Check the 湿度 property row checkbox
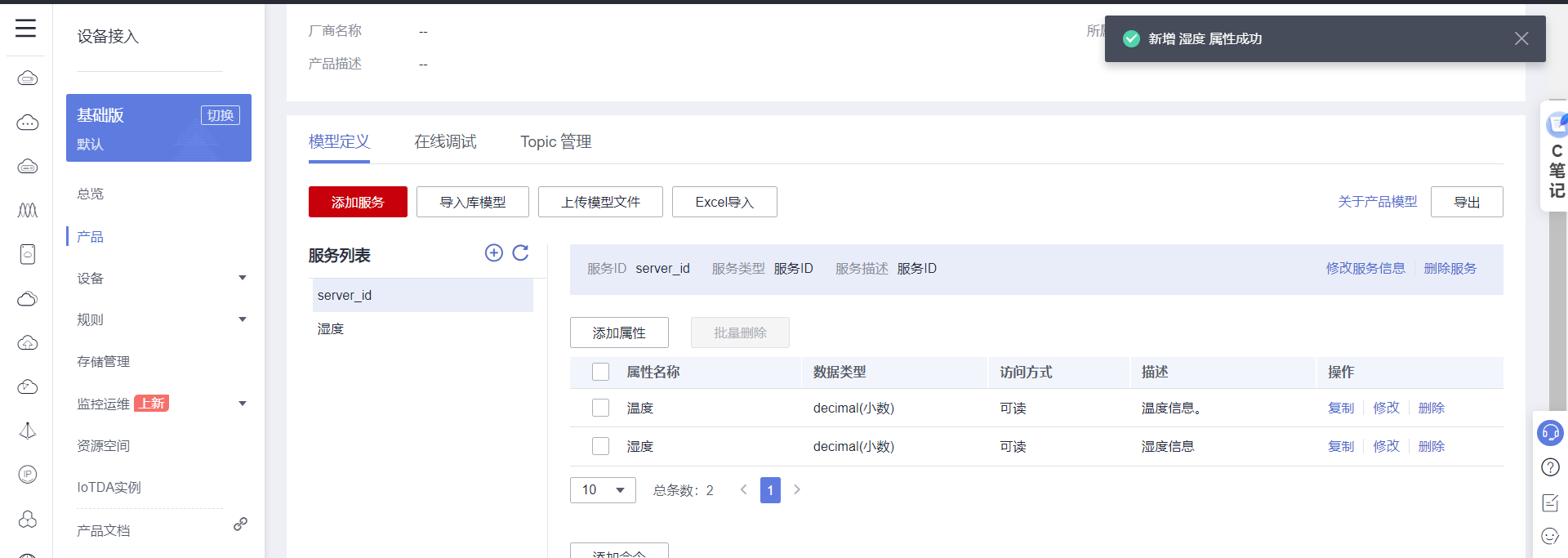 coord(601,446)
